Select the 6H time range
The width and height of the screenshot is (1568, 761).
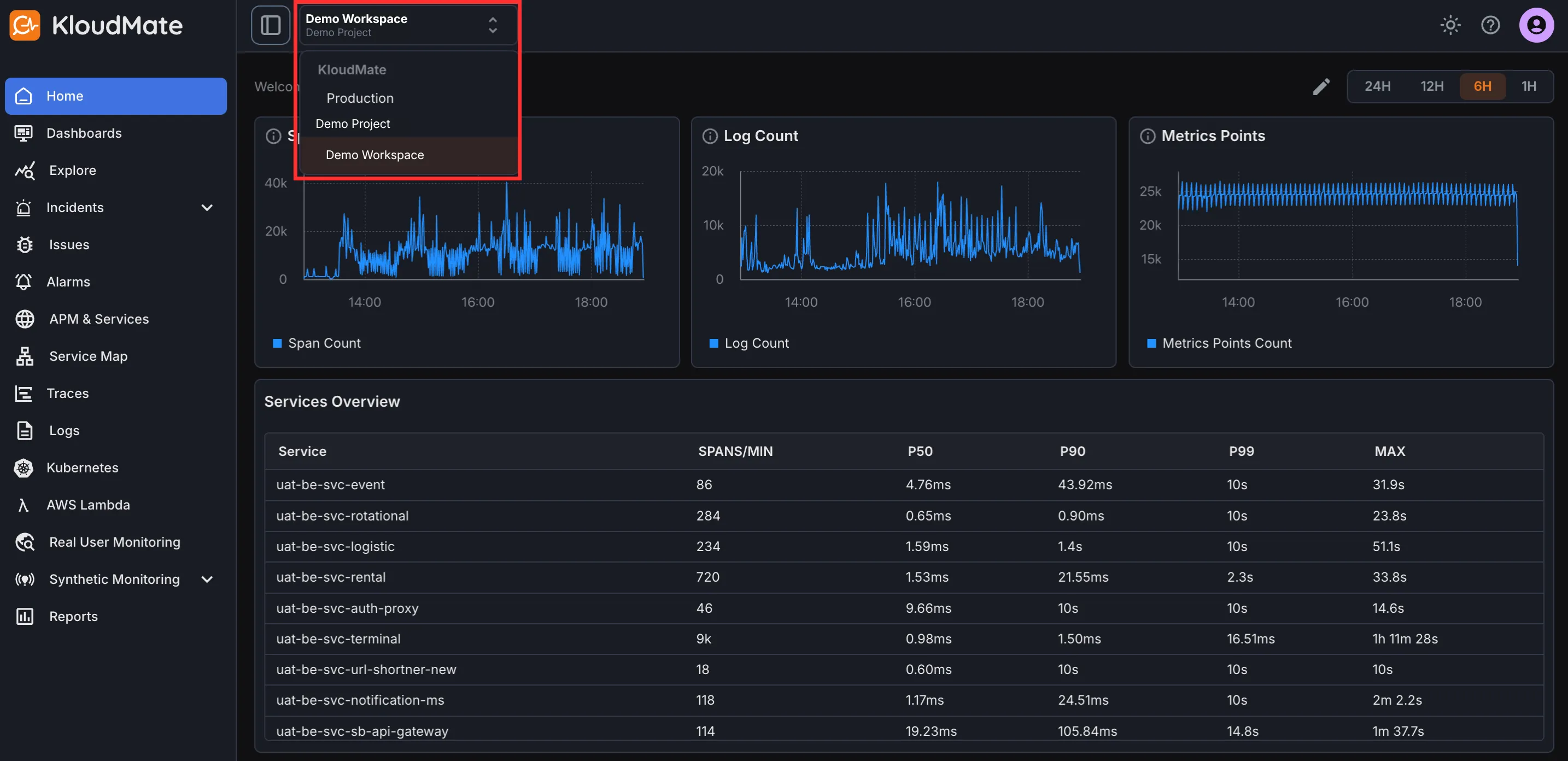pyautogui.click(x=1483, y=86)
